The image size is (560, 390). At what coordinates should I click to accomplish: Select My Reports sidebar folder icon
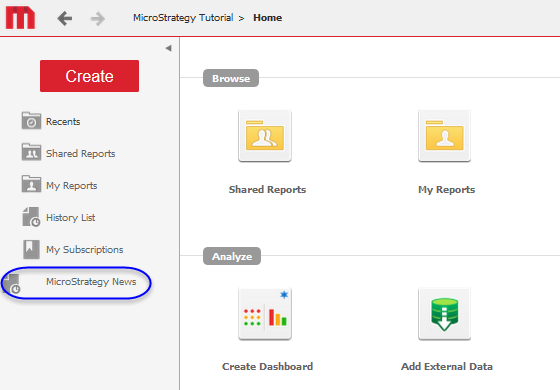(x=31, y=184)
